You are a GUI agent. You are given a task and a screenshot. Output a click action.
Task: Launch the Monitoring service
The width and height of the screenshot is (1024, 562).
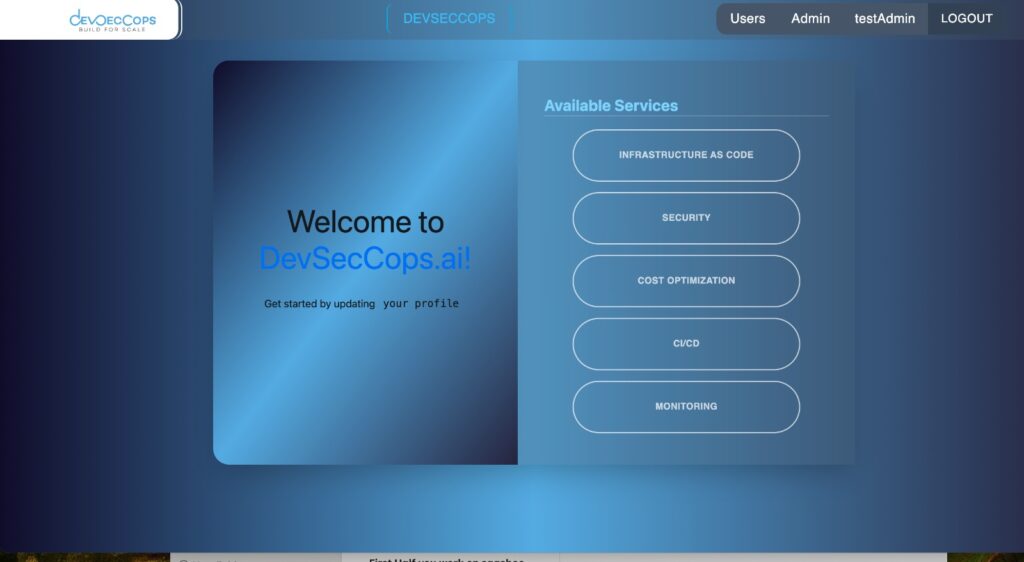[686, 407]
